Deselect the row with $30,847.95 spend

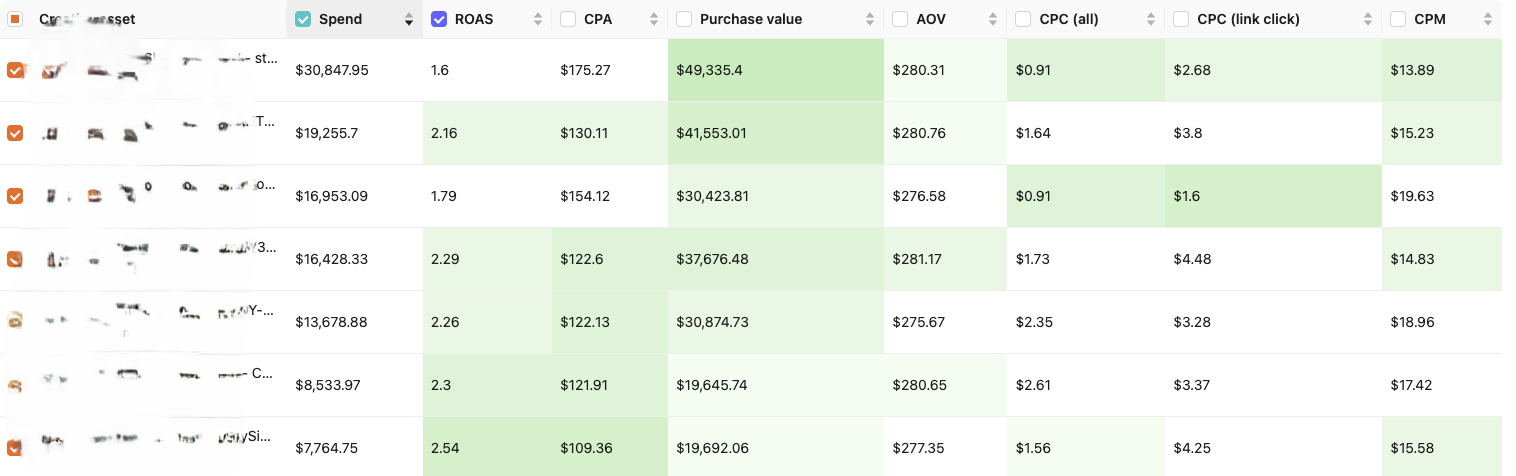15,70
